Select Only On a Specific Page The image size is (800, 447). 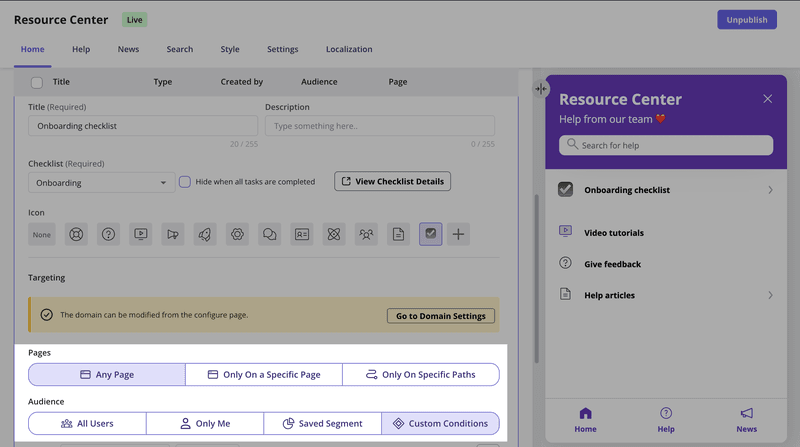(x=264, y=375)
